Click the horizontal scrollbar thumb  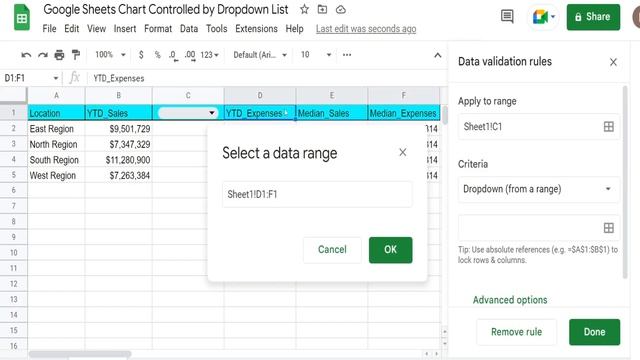[80, 354]
